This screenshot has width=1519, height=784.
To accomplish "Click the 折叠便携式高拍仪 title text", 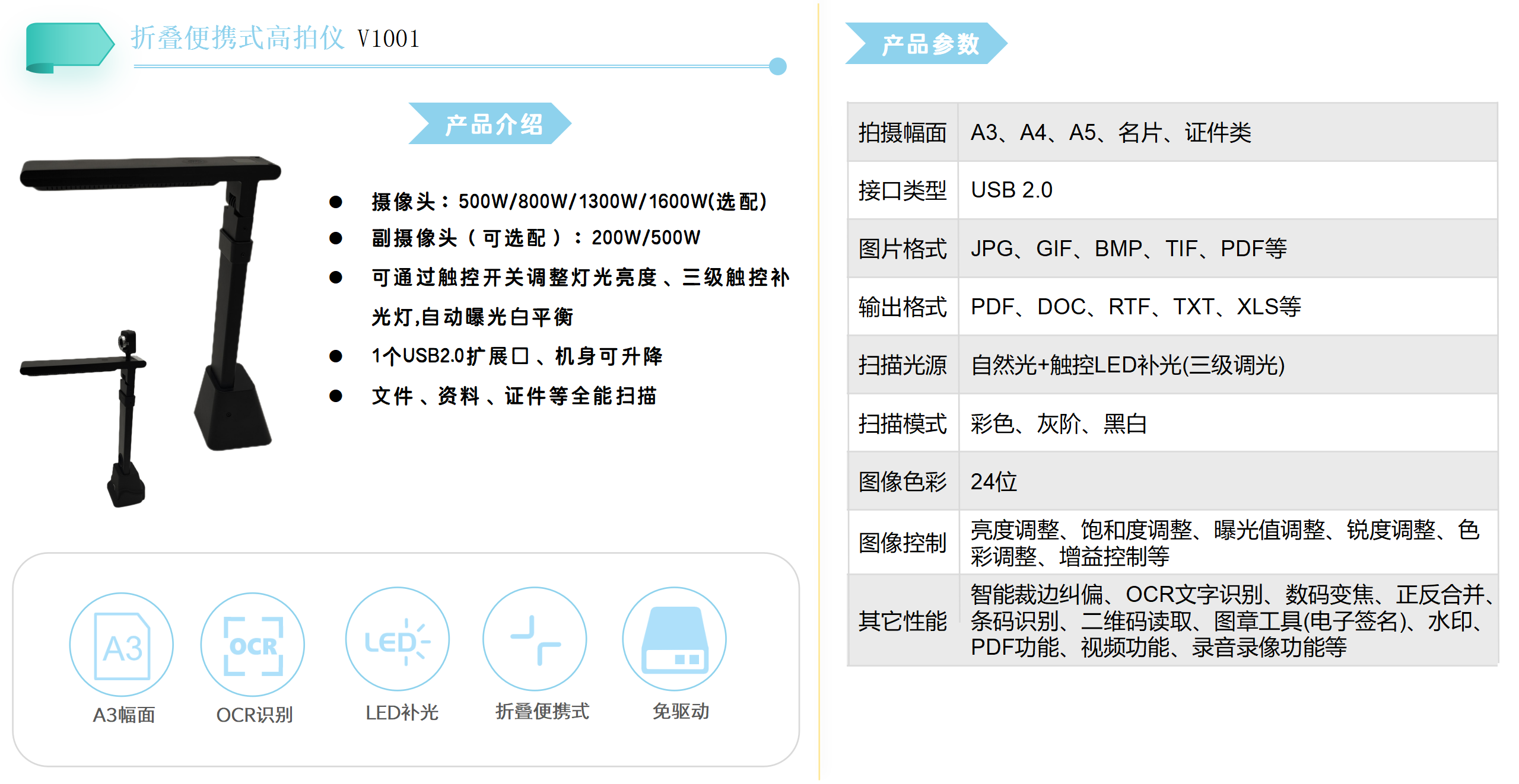I will tap(237, 38).
